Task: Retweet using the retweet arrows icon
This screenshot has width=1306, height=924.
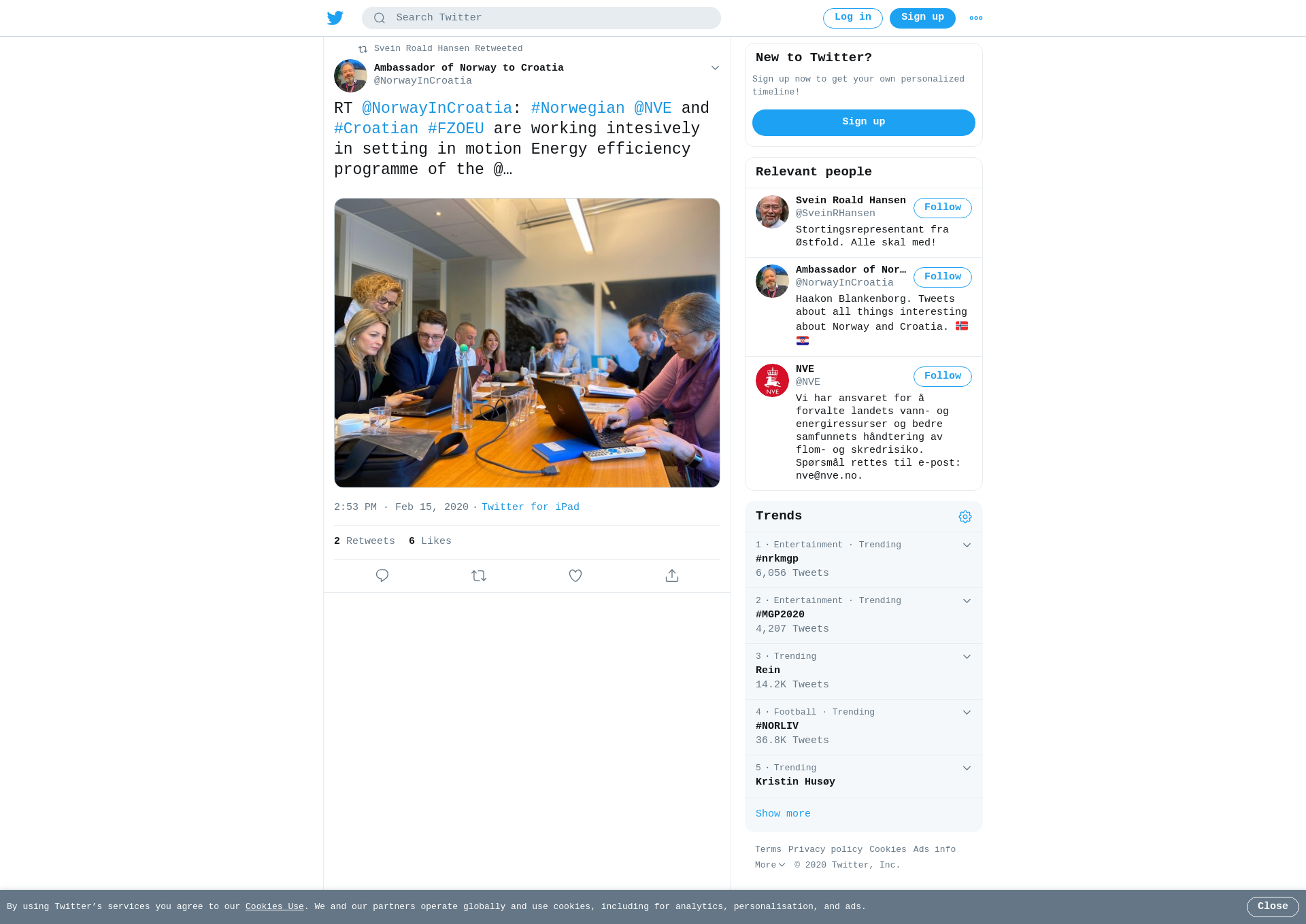Action: (479, 576)
